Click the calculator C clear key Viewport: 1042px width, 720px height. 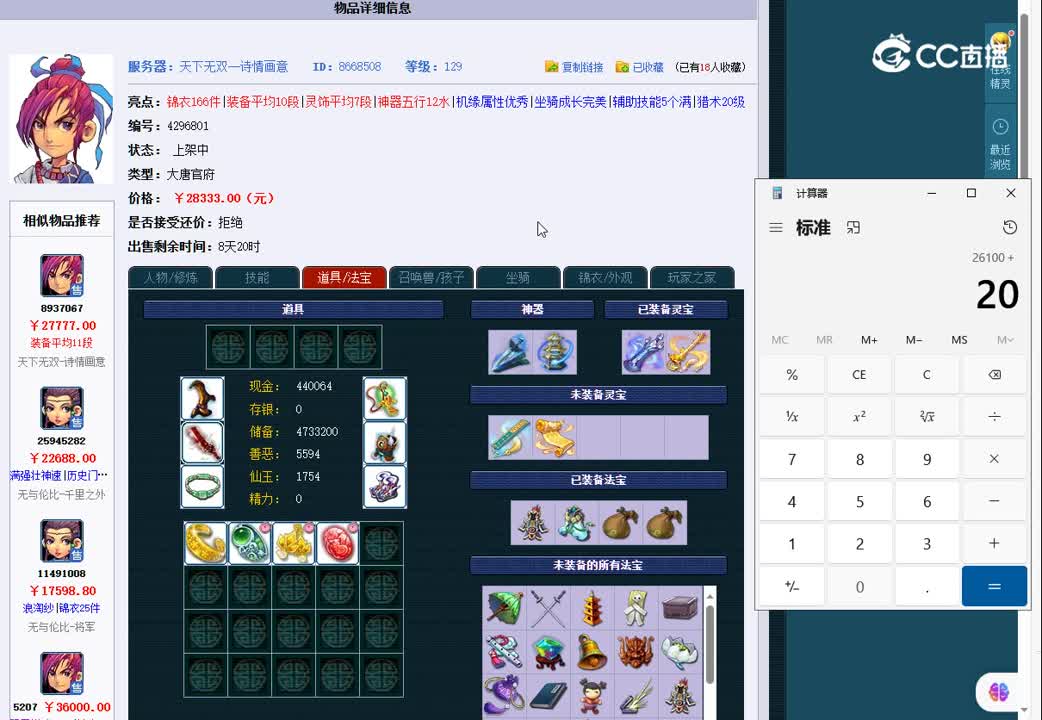coord(927,375)
